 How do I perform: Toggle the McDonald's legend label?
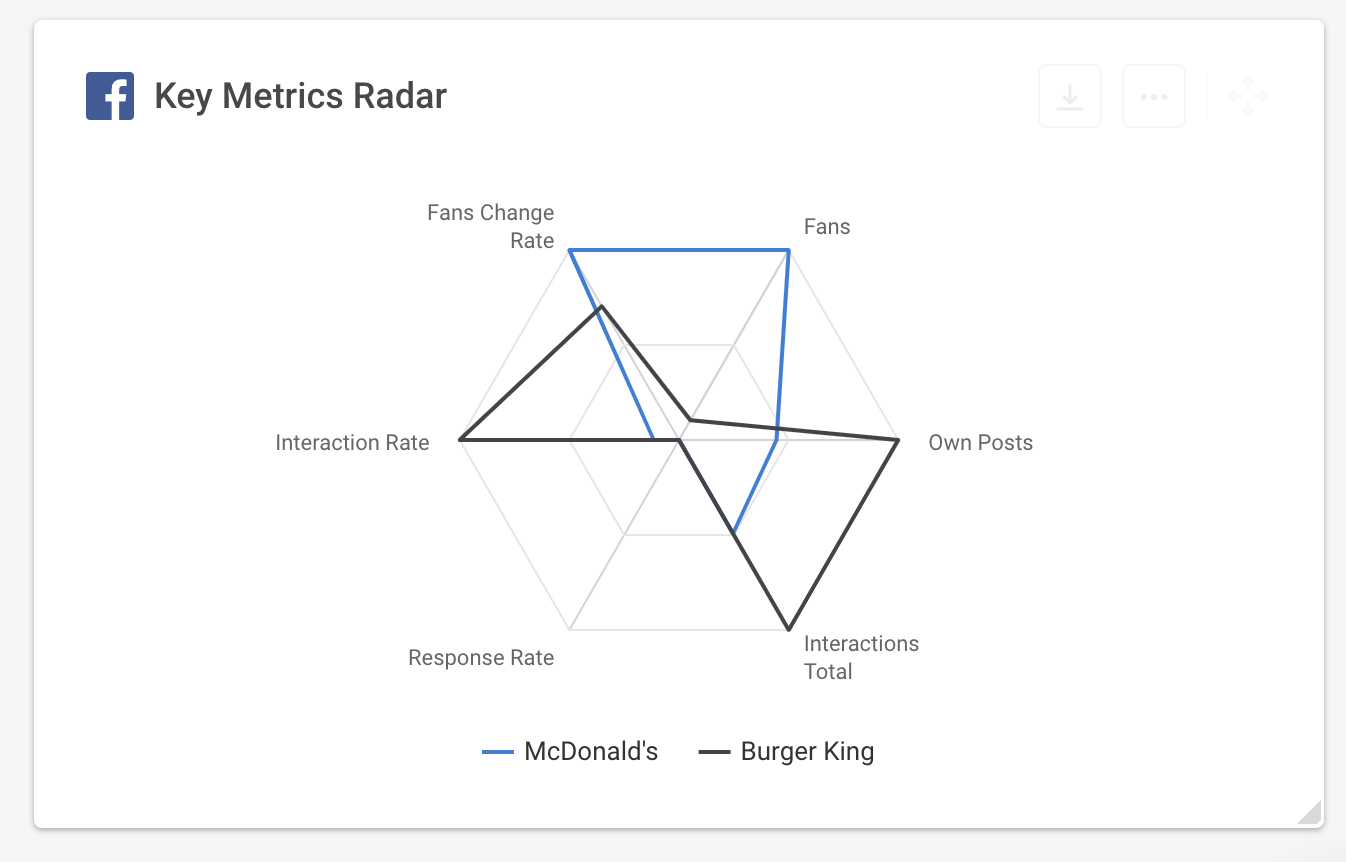pos(591,752)
